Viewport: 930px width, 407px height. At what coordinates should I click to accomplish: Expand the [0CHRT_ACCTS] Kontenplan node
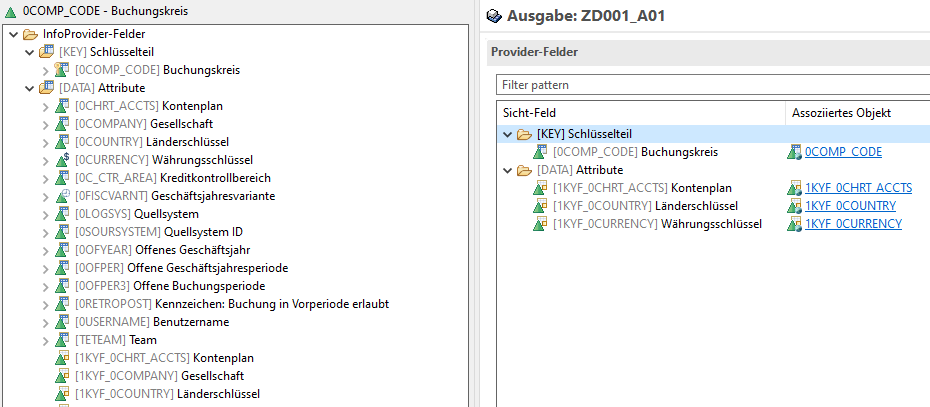(46, 106)
